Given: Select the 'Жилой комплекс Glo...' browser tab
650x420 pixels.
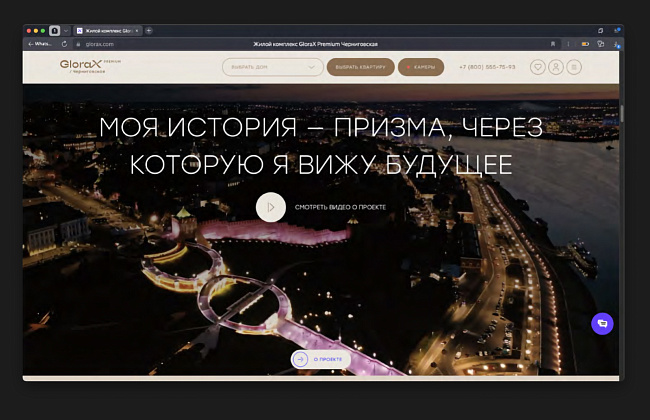Looking at the screenshot, I should [x=105, y=31].
